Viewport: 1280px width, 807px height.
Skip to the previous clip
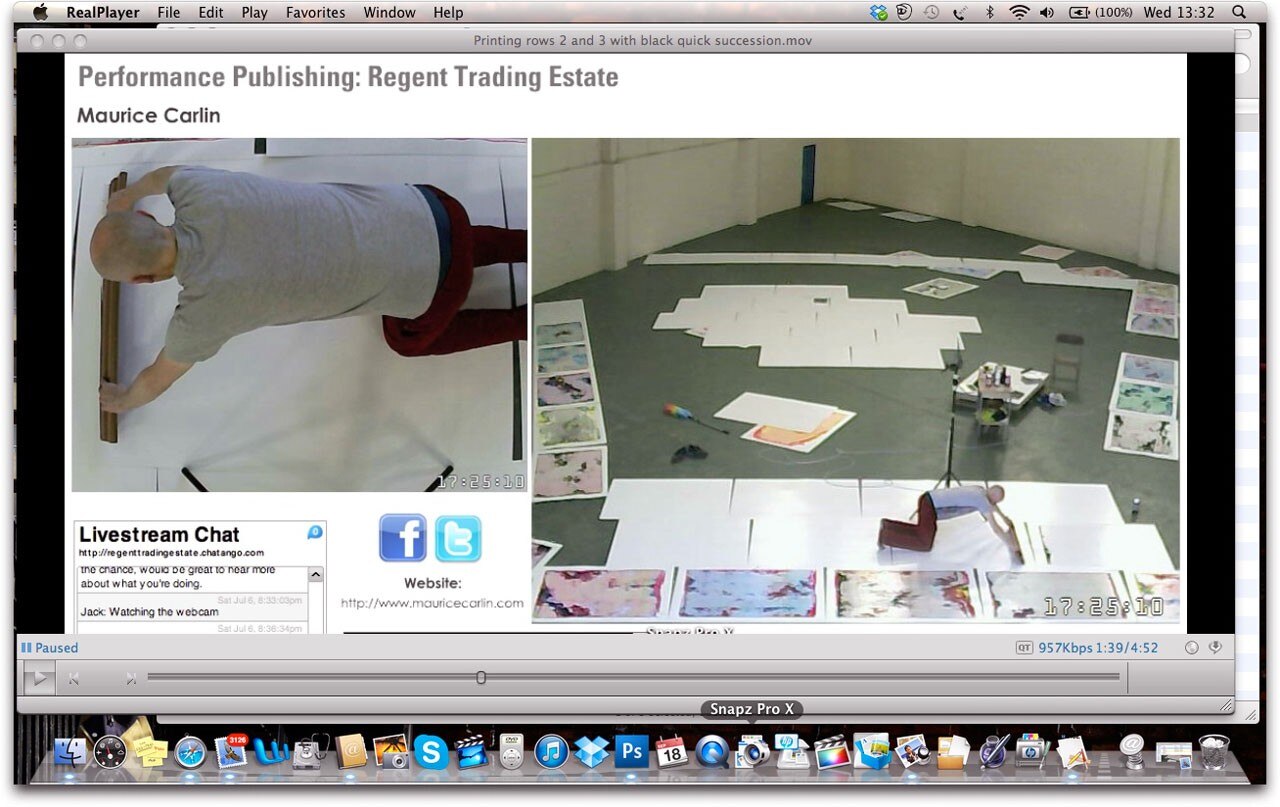[x=74, y=679]
